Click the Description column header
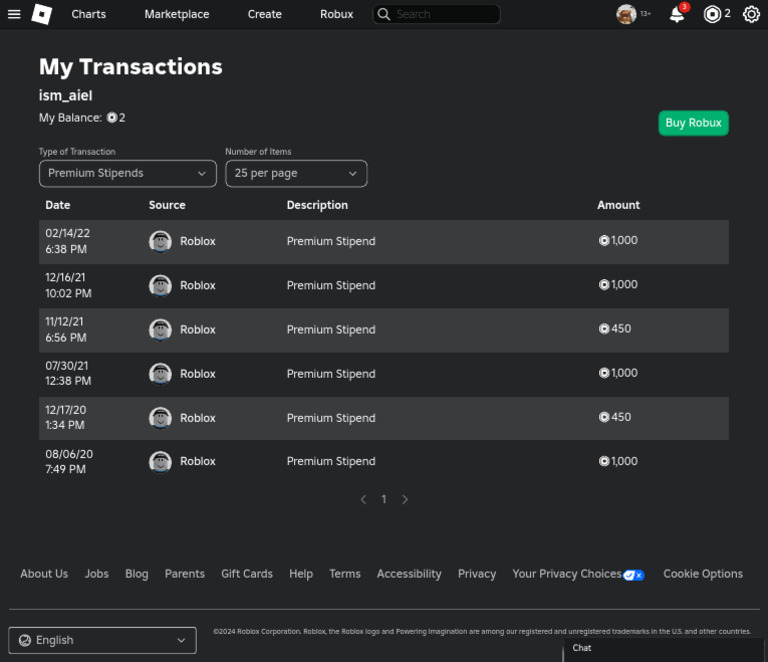Screen dimensions: 768x662 point(317,205)
